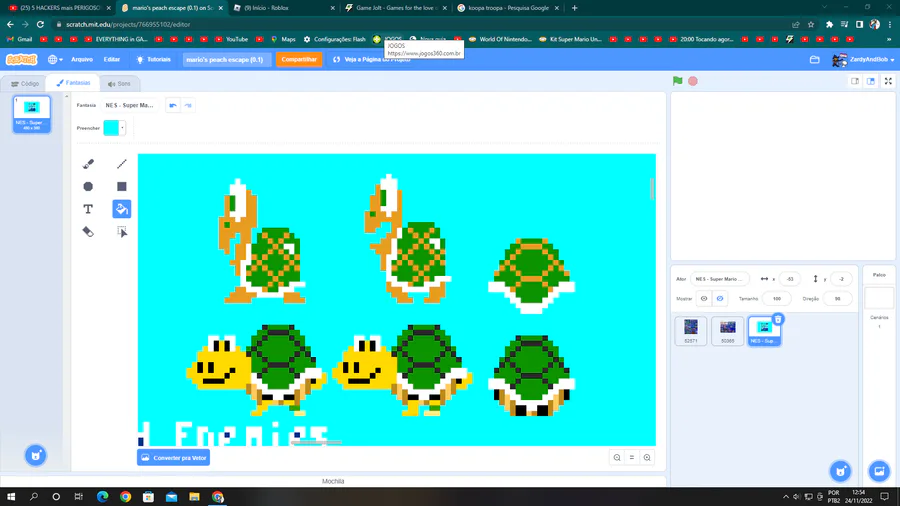Screen dimensions: 900x506
Task: Zoom out of the paint canvas
Action: click(x=617, y=458)
